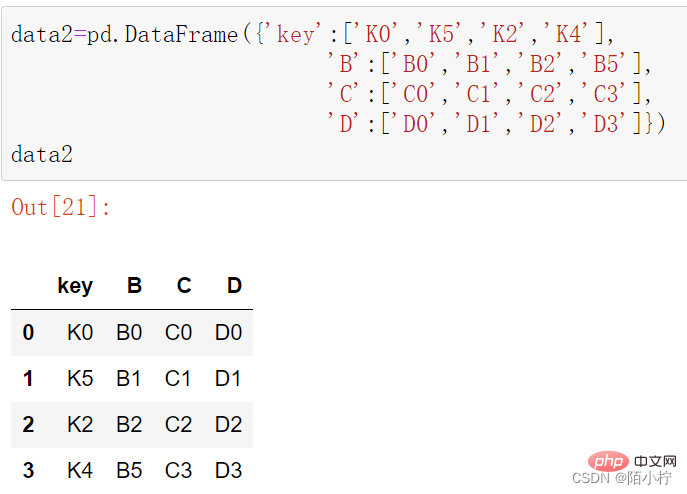
Task: Click the 'key' column header
Action: [x=75, y=286]
